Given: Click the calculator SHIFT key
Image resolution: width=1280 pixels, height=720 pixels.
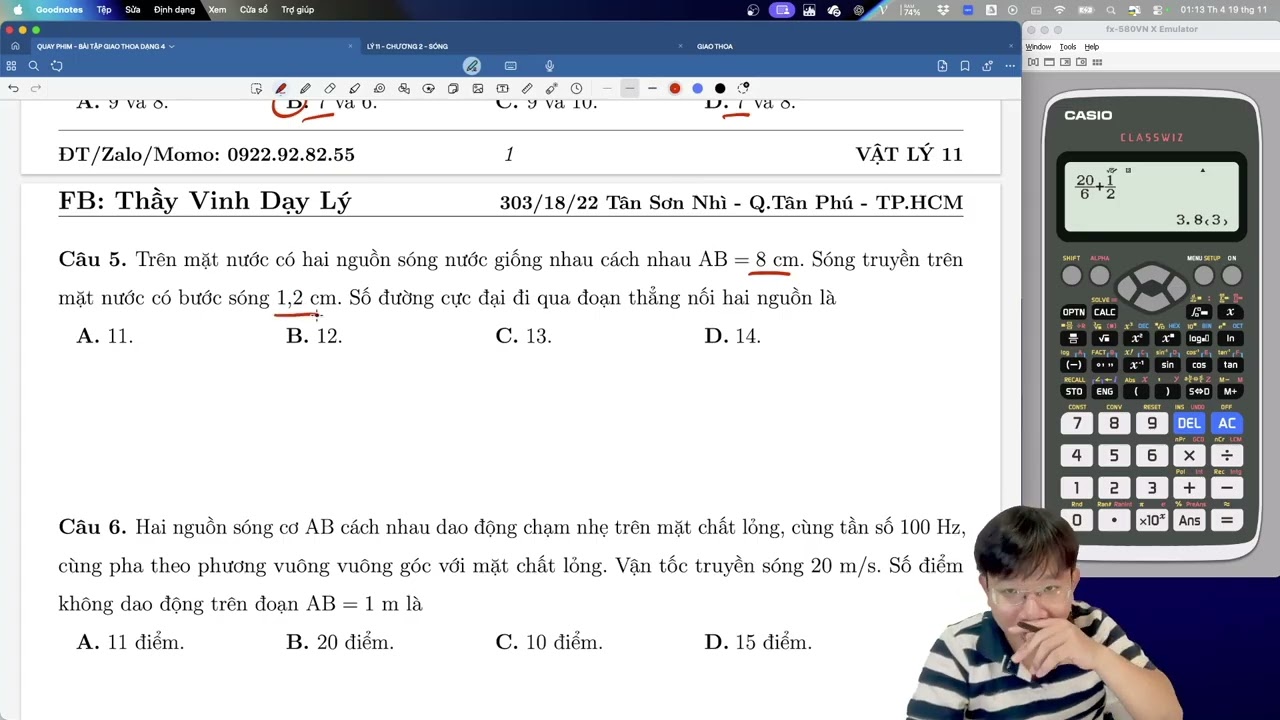Looking at the screenshot, I should [x=1072, y=275].
